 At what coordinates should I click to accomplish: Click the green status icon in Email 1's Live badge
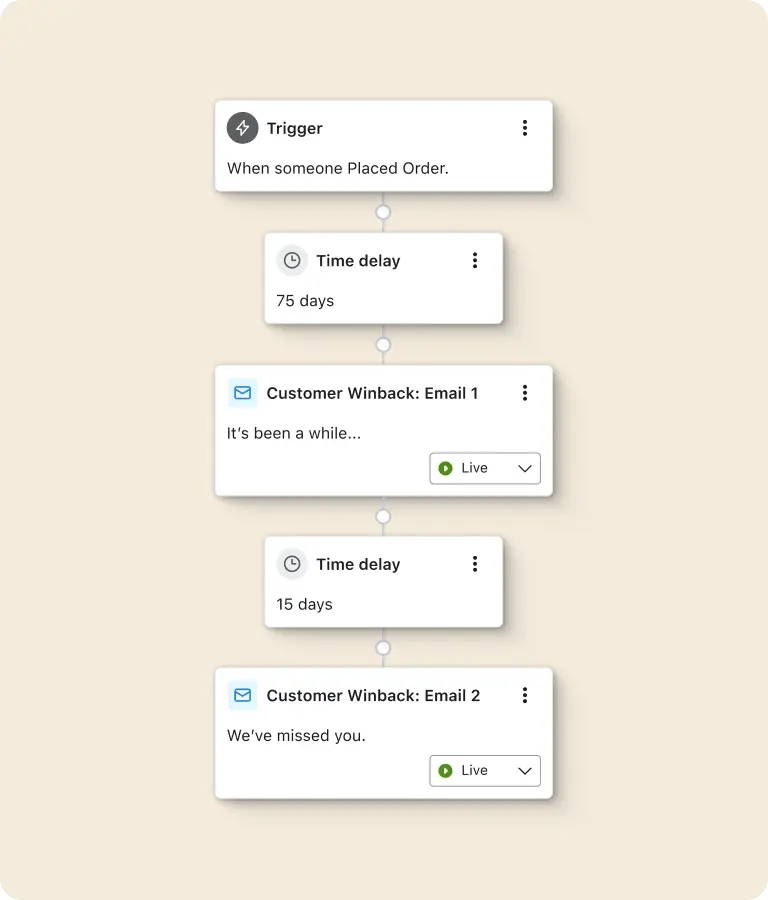443,468
